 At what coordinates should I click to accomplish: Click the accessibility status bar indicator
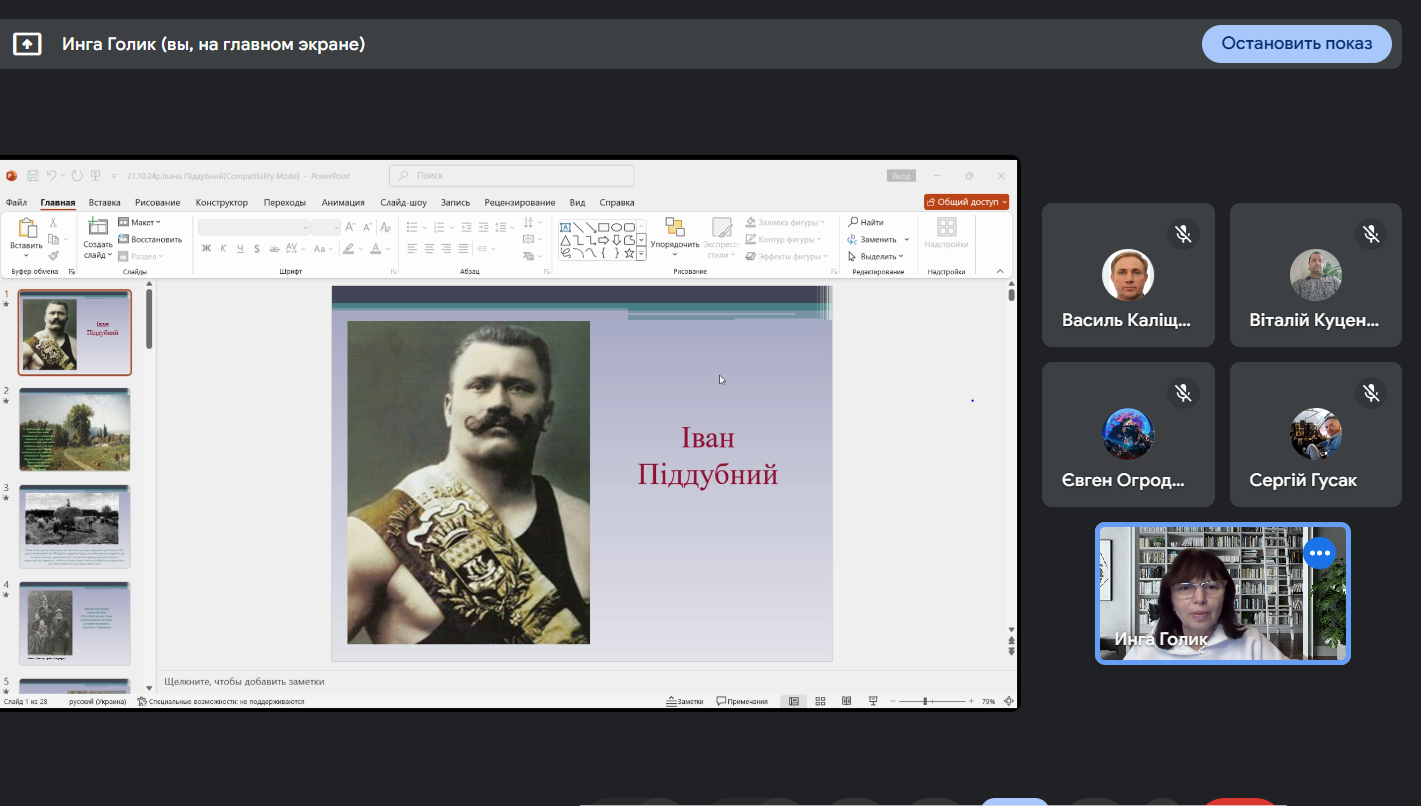[221, 702]
